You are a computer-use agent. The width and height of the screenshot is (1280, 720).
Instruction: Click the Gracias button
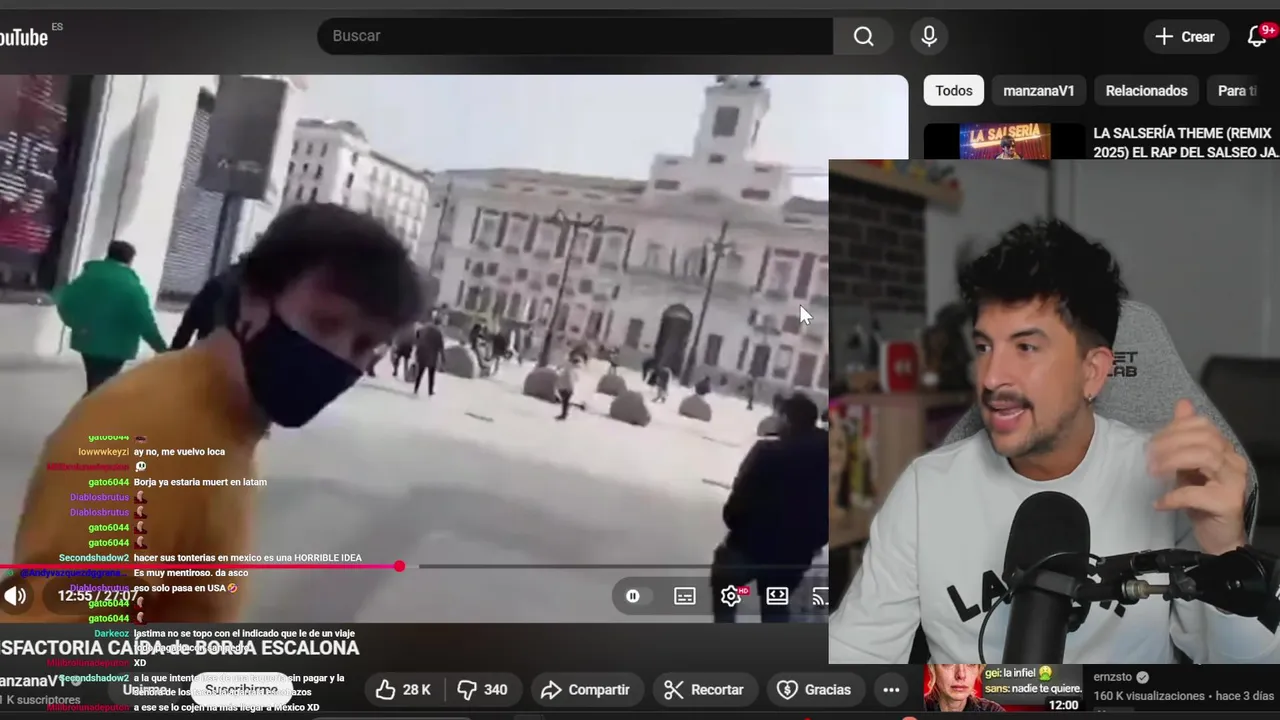pos(814,690)
